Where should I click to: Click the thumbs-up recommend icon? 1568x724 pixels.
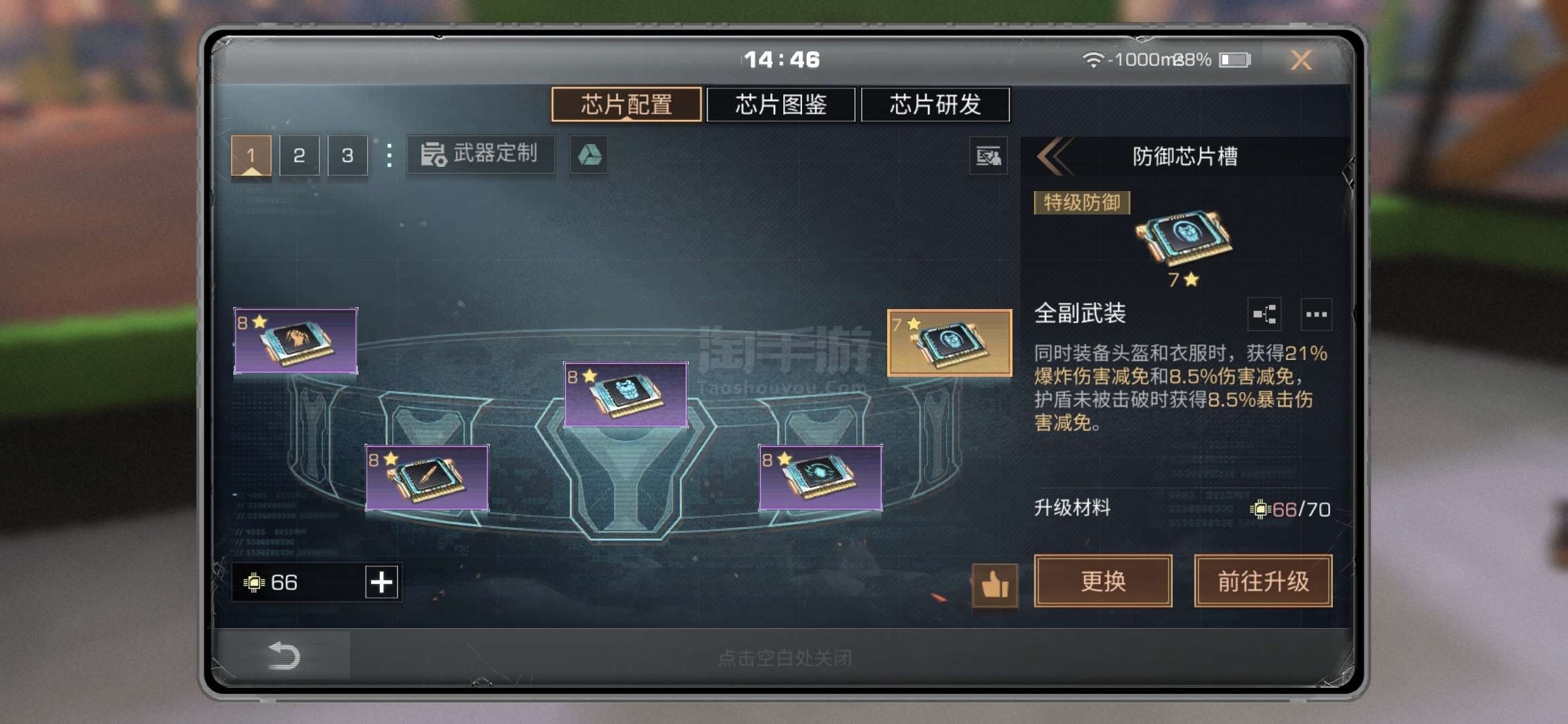click(995, 585)
